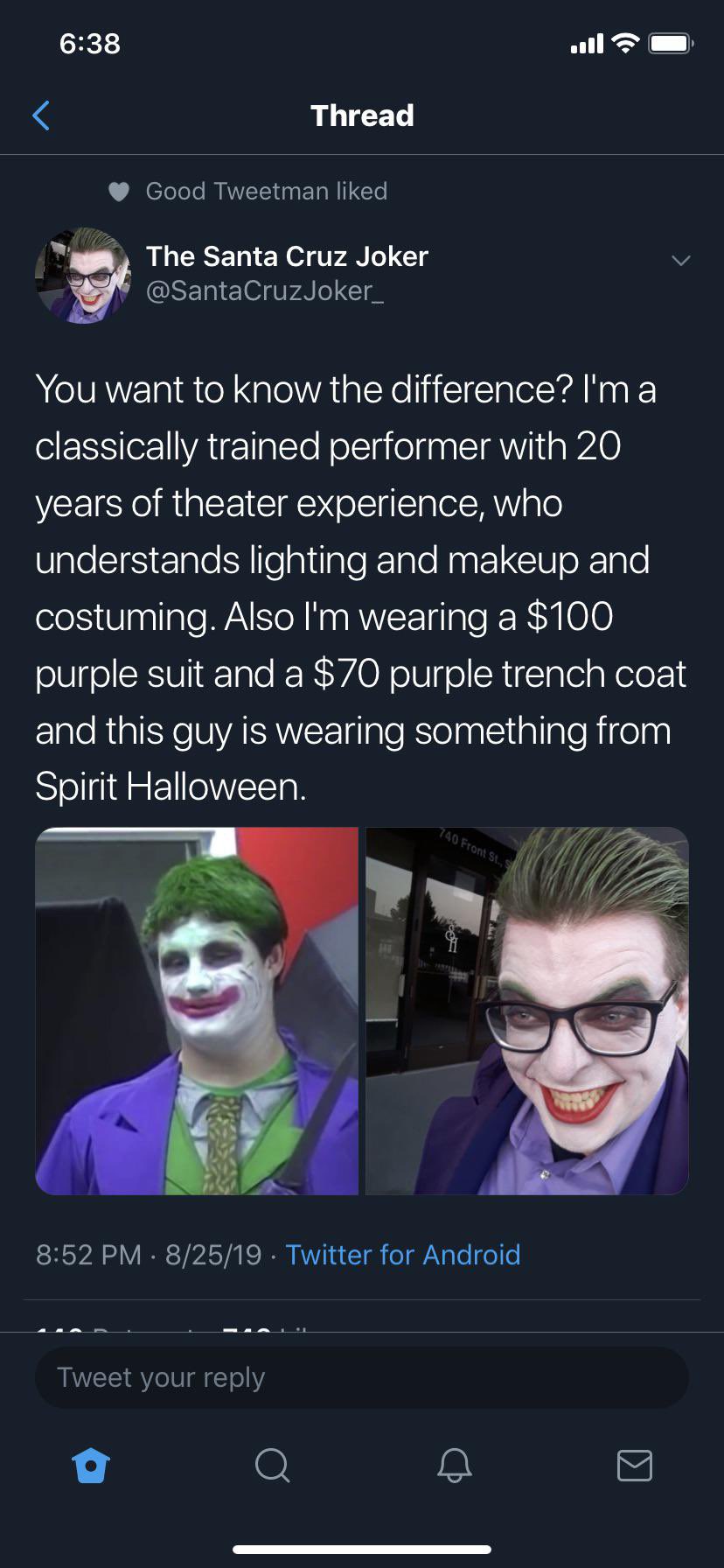This screenshot has width=724, height=1568.
Task: Tap the battery indicator in status bar
Action: point(671,43)
